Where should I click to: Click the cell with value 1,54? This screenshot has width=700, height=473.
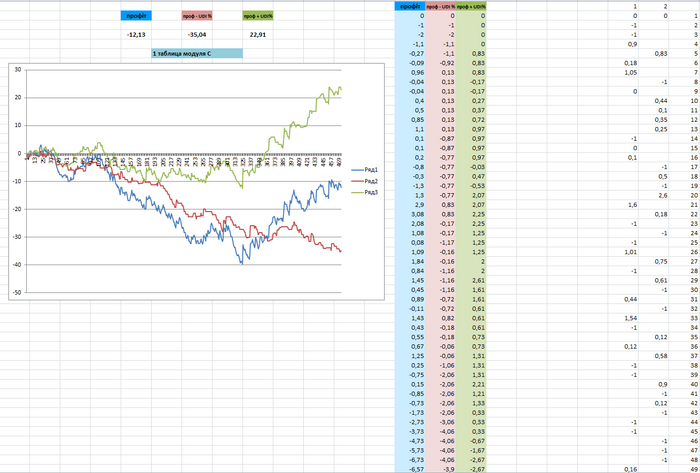click(x=623, y=318)
